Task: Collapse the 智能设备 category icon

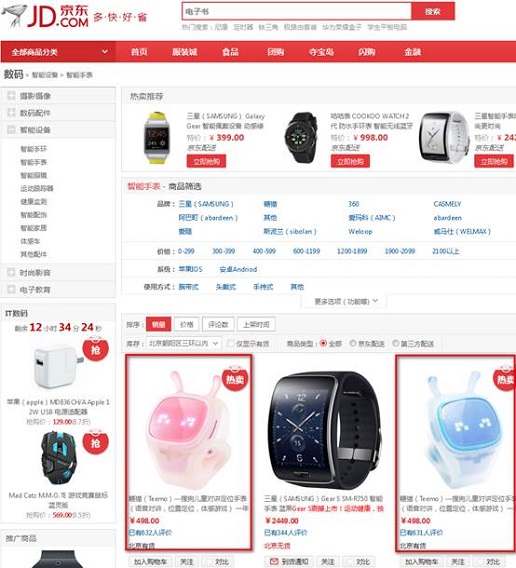Action: click(11, 129)
